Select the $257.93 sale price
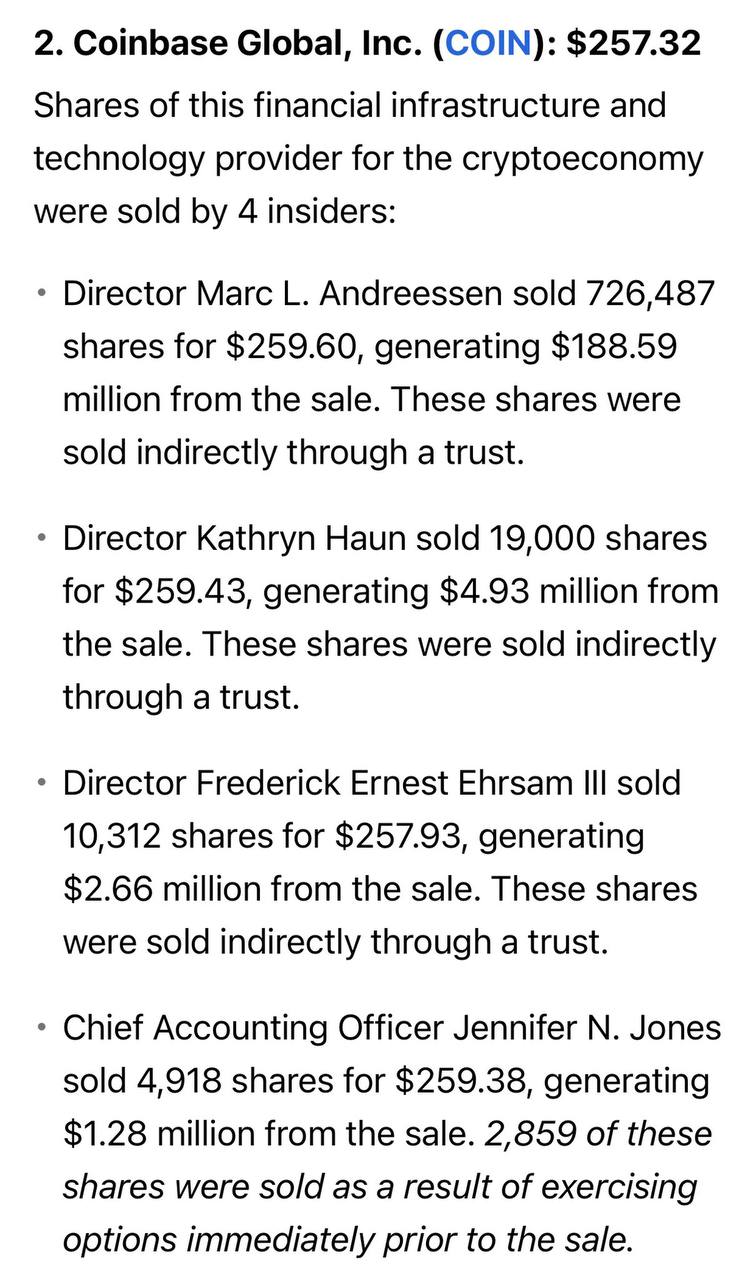The width and height of the screenshot is (756, 1280). click(x=398, y=836)
